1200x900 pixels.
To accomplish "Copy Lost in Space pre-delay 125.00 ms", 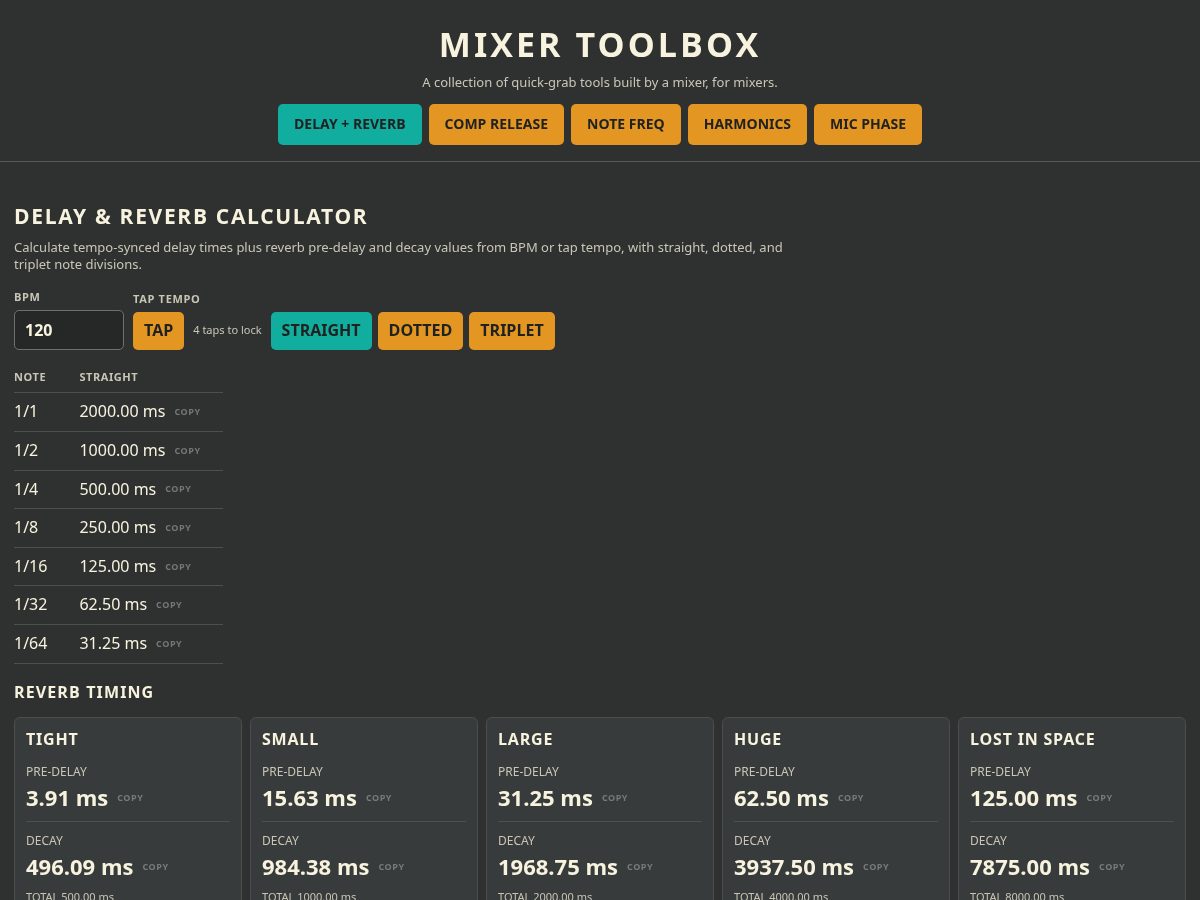I will pos(1100,798).
